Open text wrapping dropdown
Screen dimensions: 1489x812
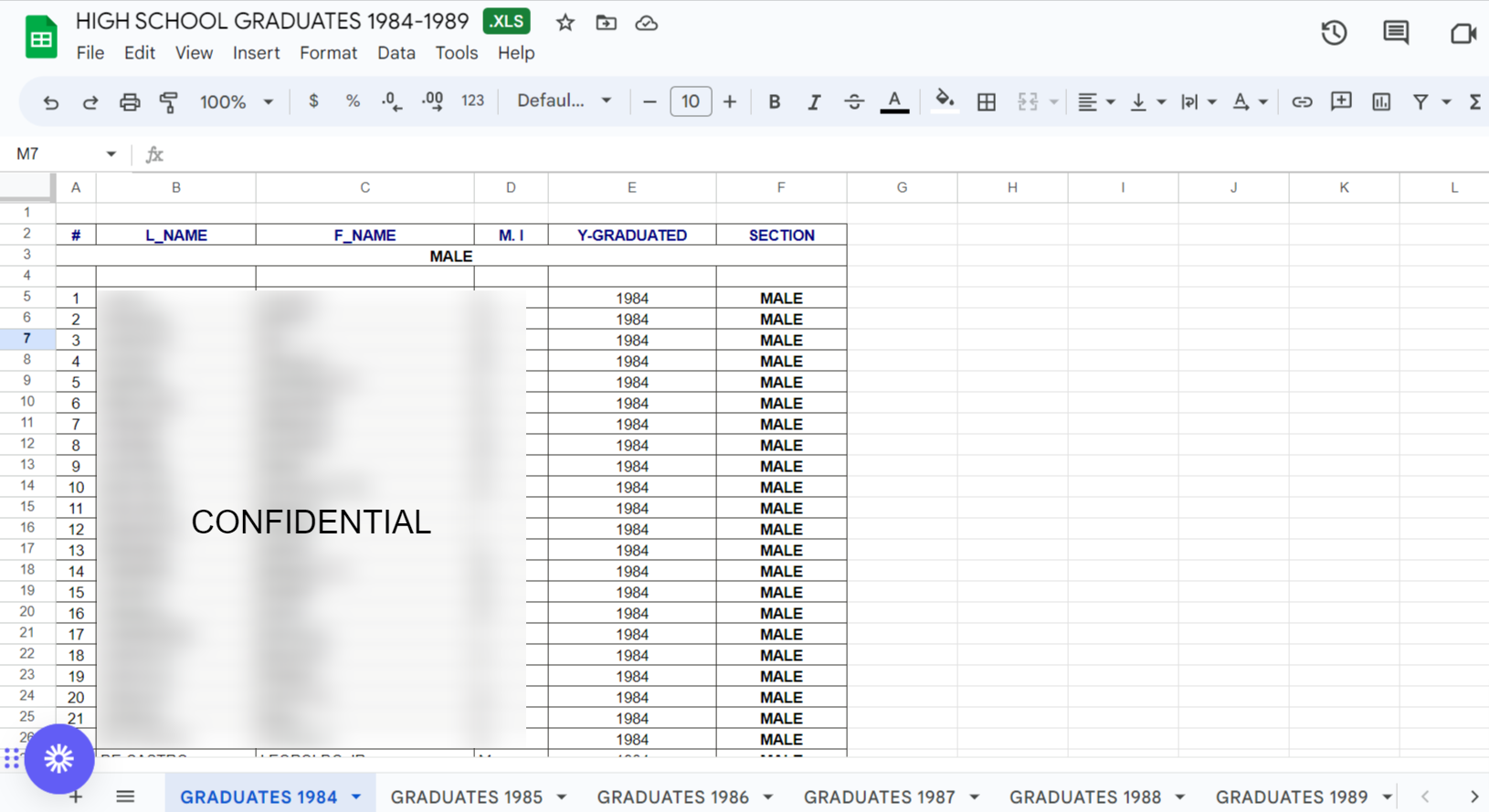1198,102
